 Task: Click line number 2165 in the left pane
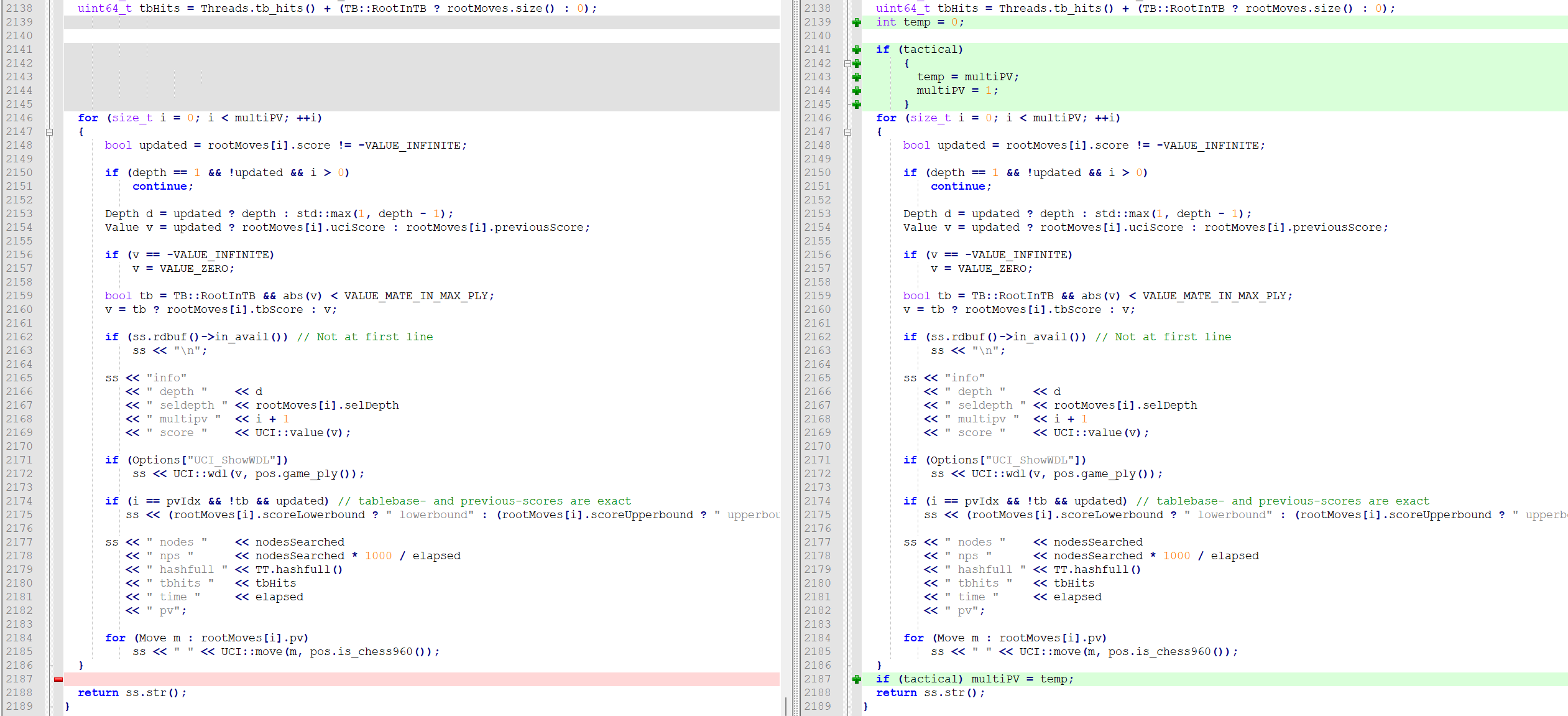[x=19, y=378]
